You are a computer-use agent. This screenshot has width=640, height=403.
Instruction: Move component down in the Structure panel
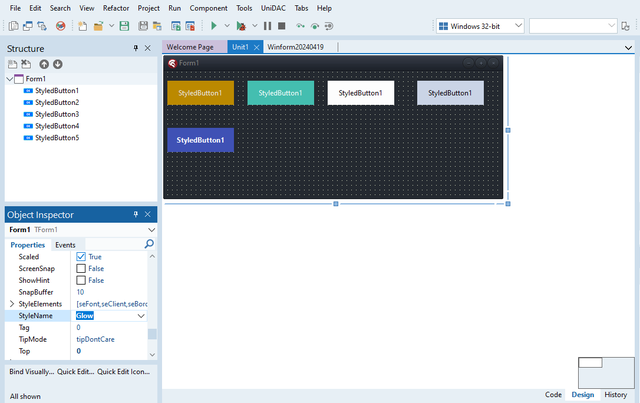point(58,64)
